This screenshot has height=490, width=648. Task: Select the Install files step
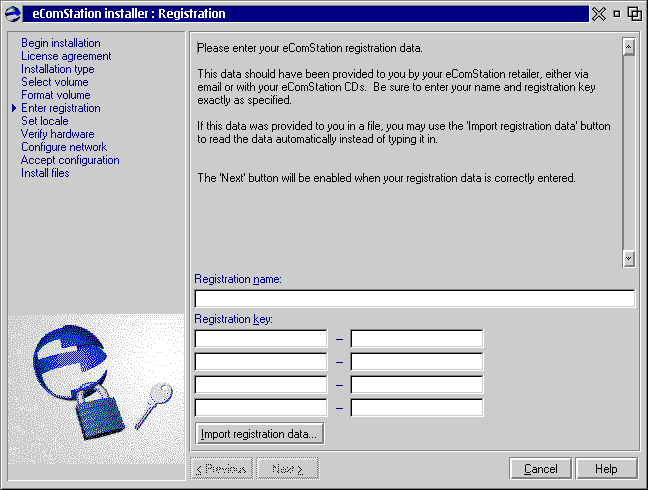[x=45, y=173]
